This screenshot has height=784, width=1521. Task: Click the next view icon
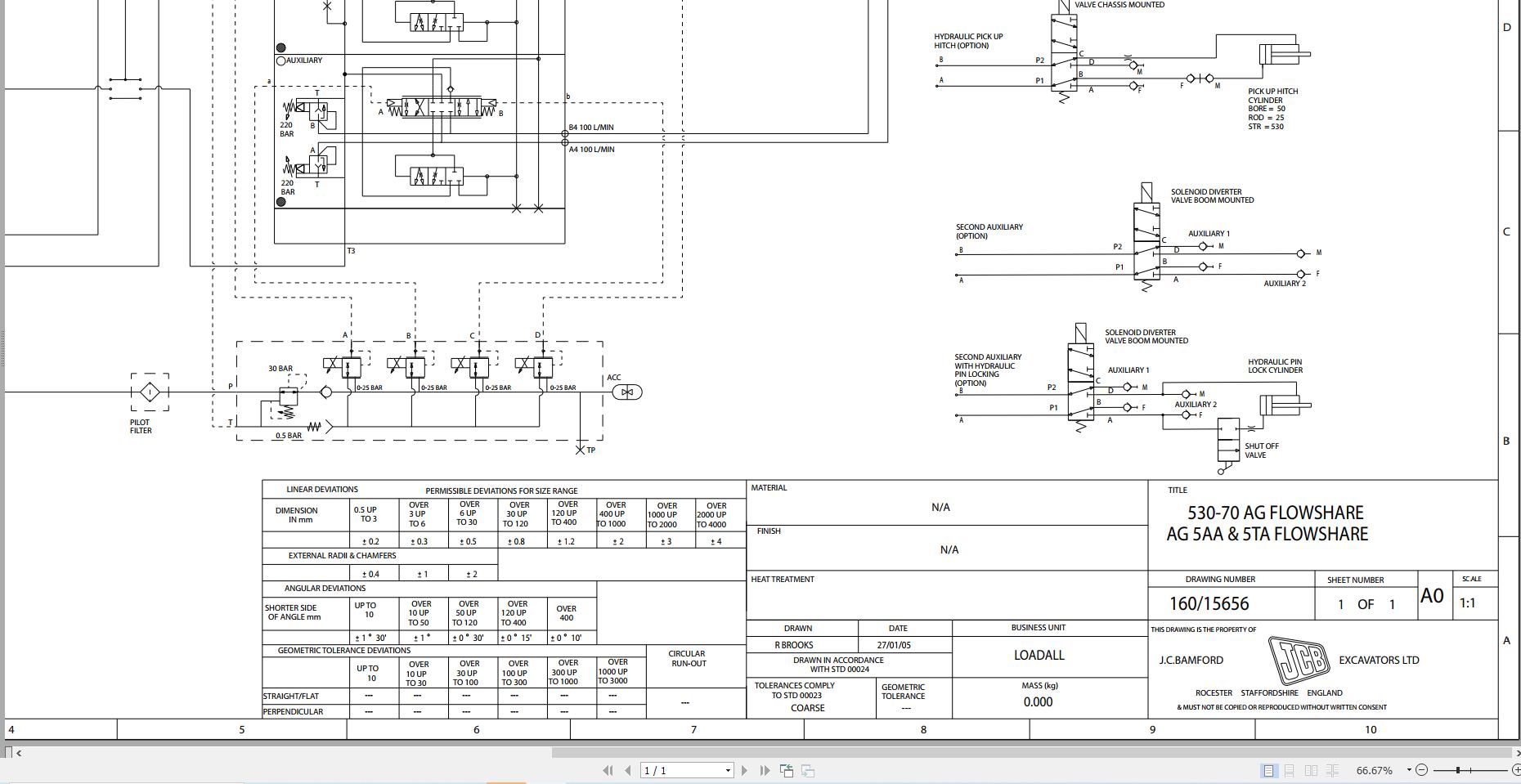click(808, 770)
